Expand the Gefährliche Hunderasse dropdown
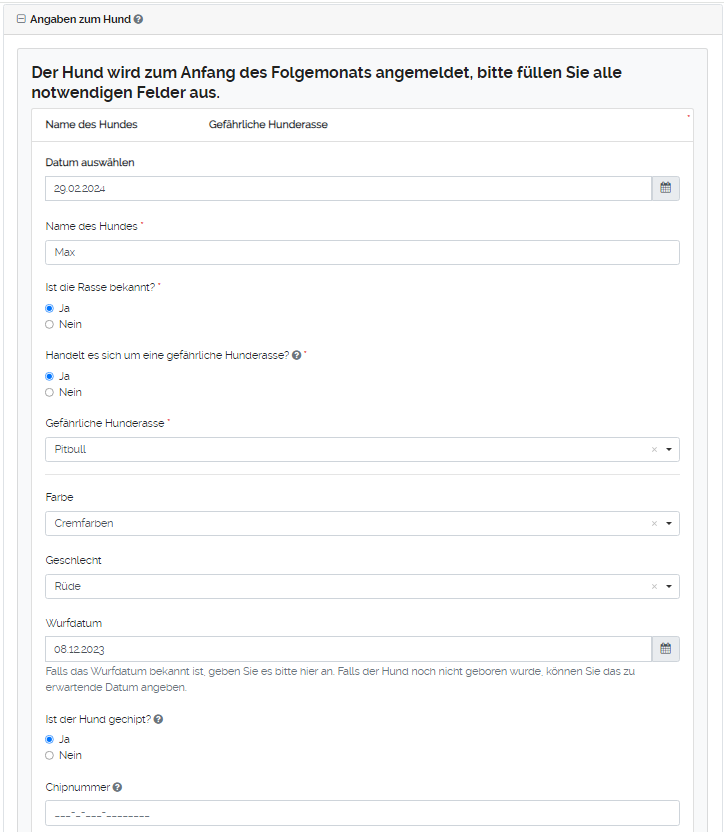Image resolution: width=724 pixels, height=832 pixels. 670,449
